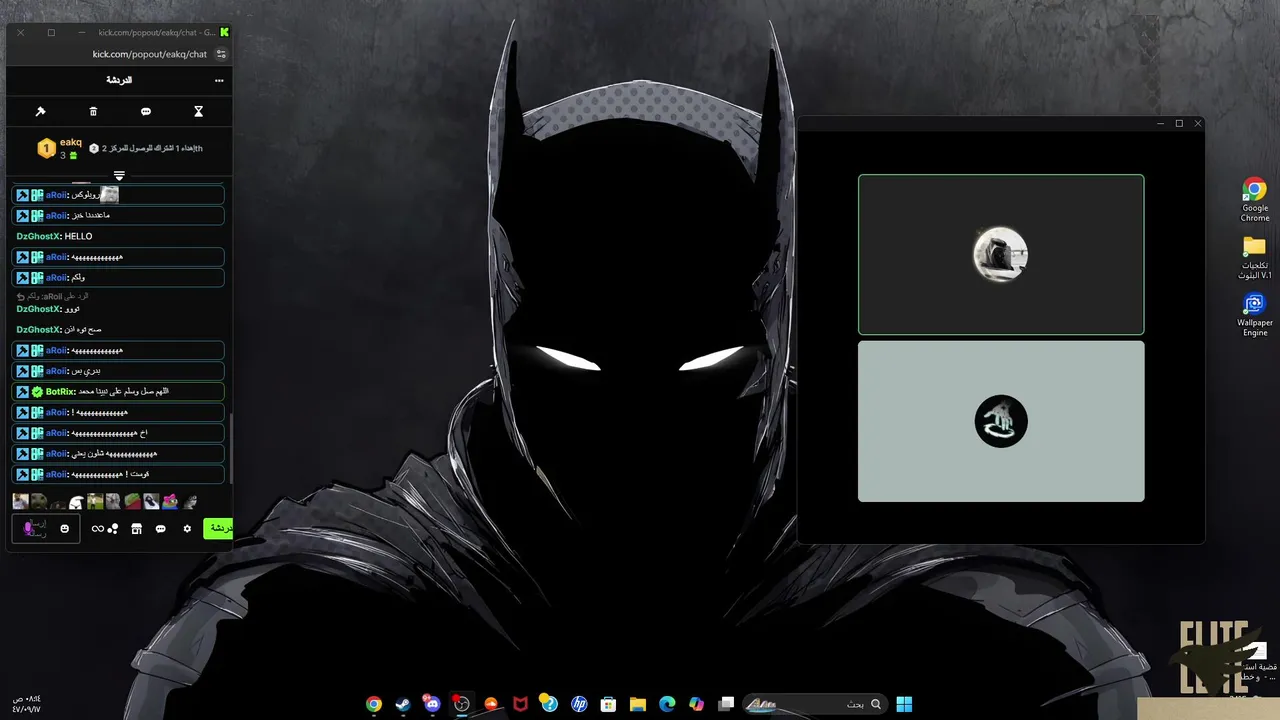Click the three-circles points icon below chat
Viewport: 1280px width, 720px height.
pyautogui.click(x=113, y=529)
